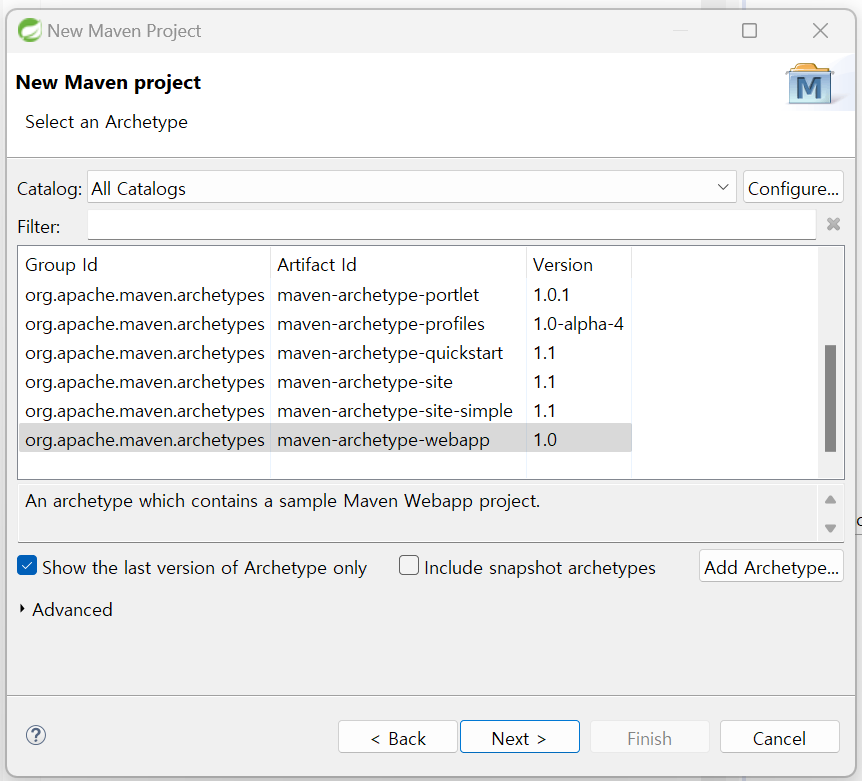
Task: Select the maven-archetype-webapp row
Action: pyautogui.click(x=325, y=440)
